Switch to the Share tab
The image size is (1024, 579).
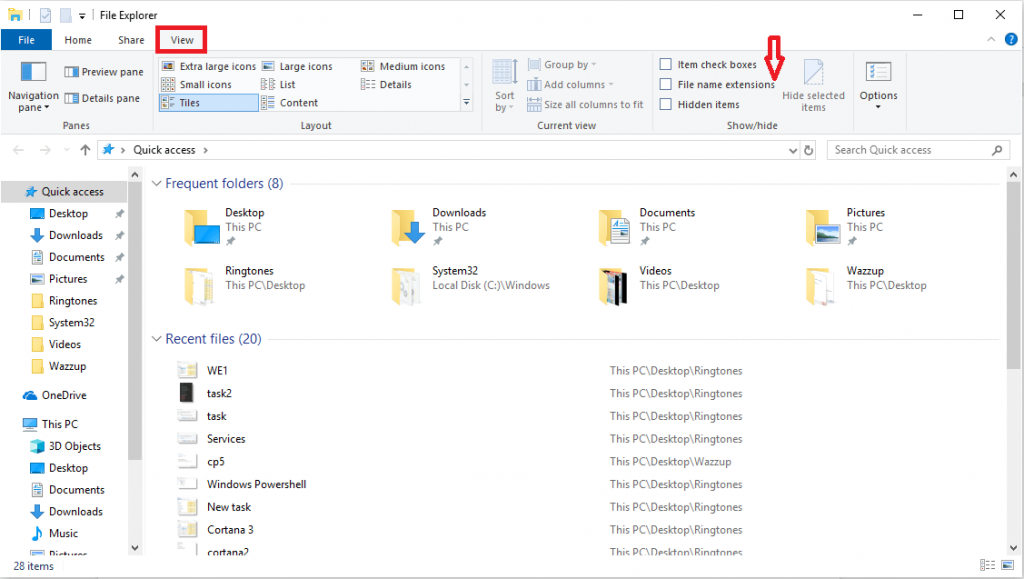(131, 40)
